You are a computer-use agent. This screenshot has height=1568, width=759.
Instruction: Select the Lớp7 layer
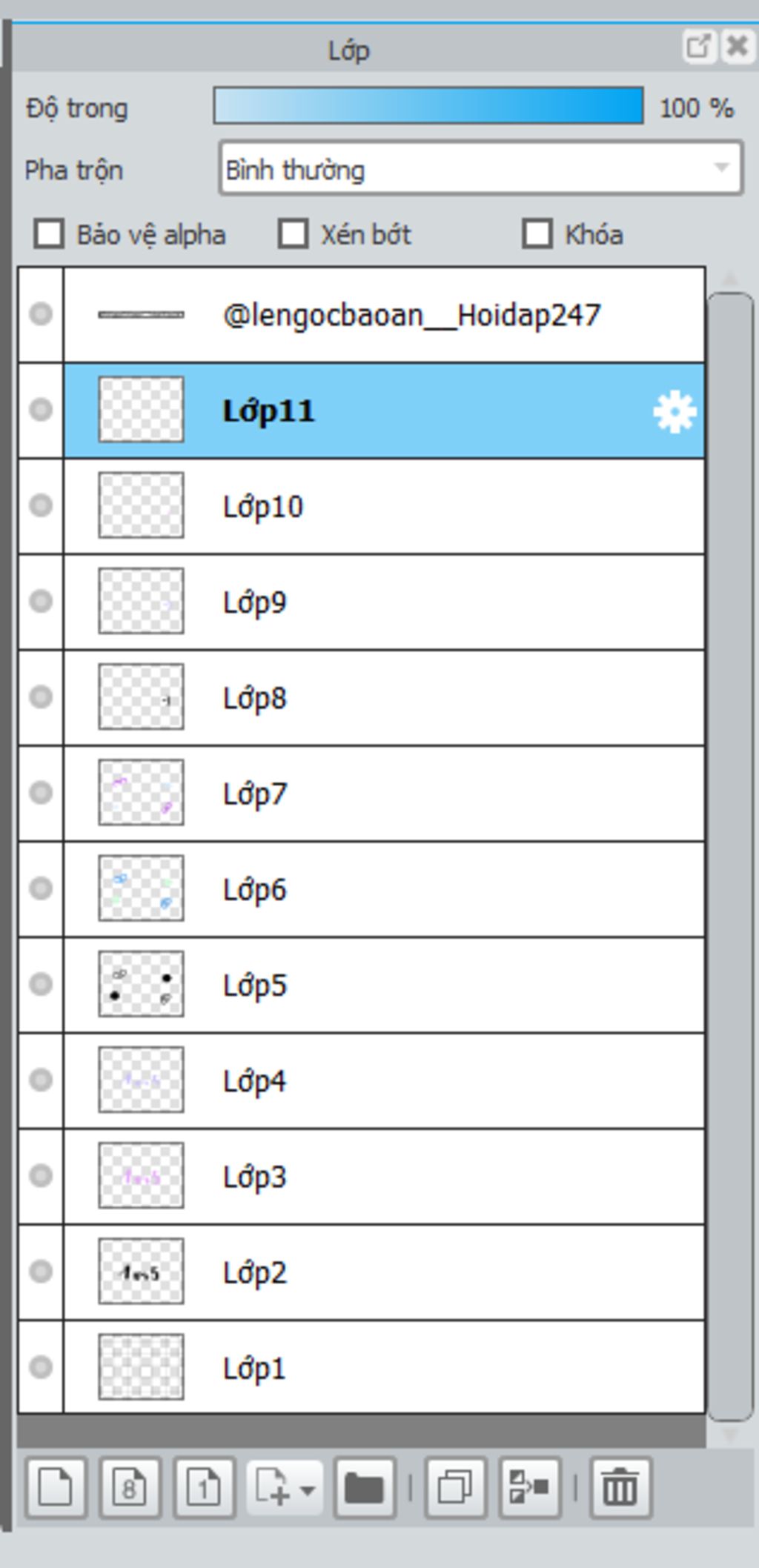pos(384,794)
